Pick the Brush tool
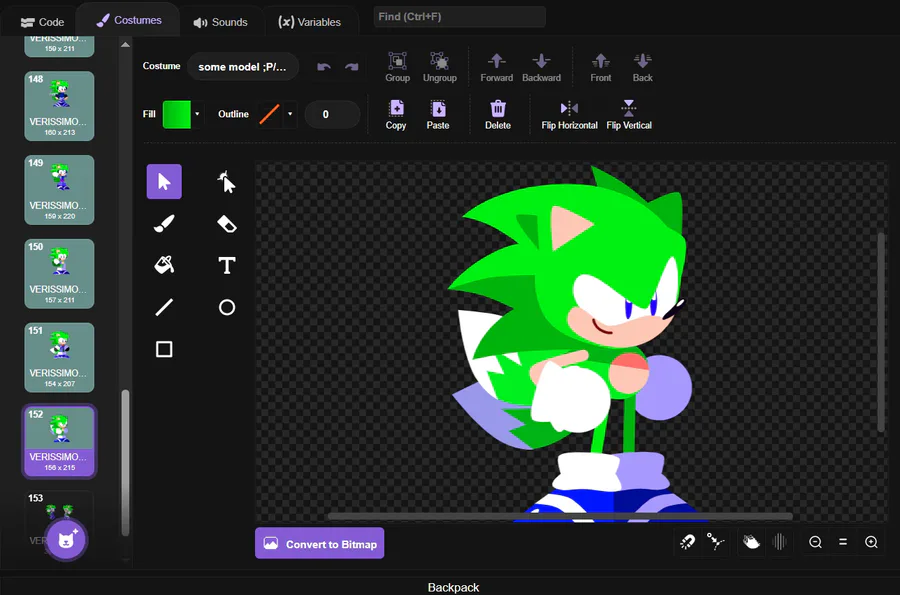This screenshot has width=900, height=595. (164, 224)
